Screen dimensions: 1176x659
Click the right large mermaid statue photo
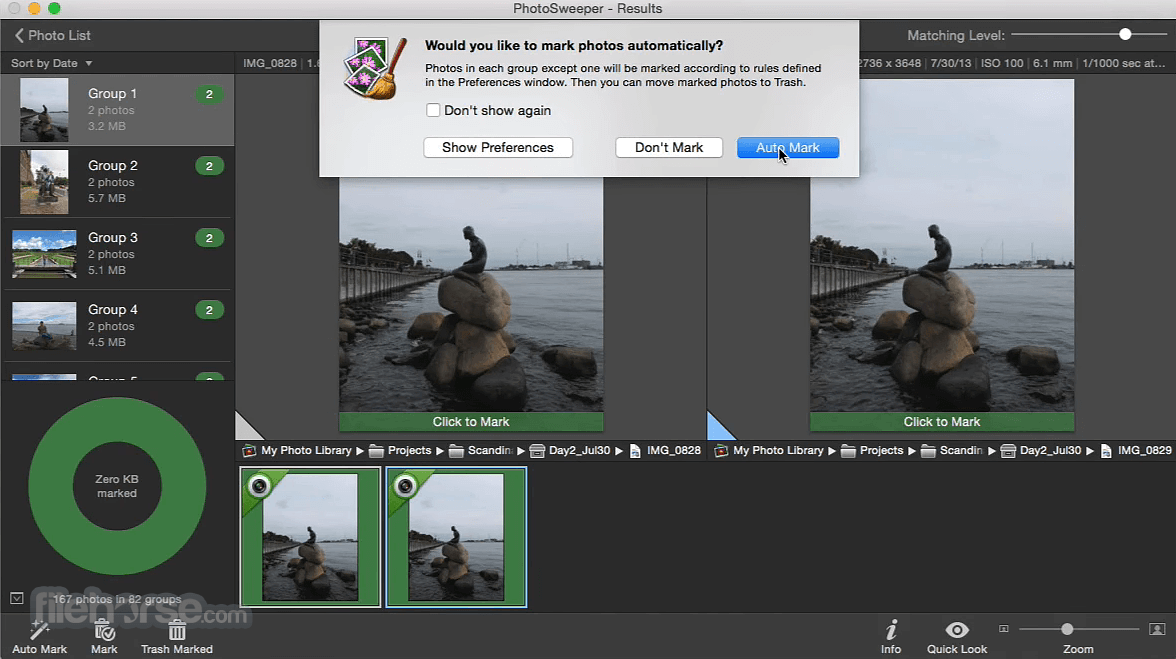click(942, 246)
